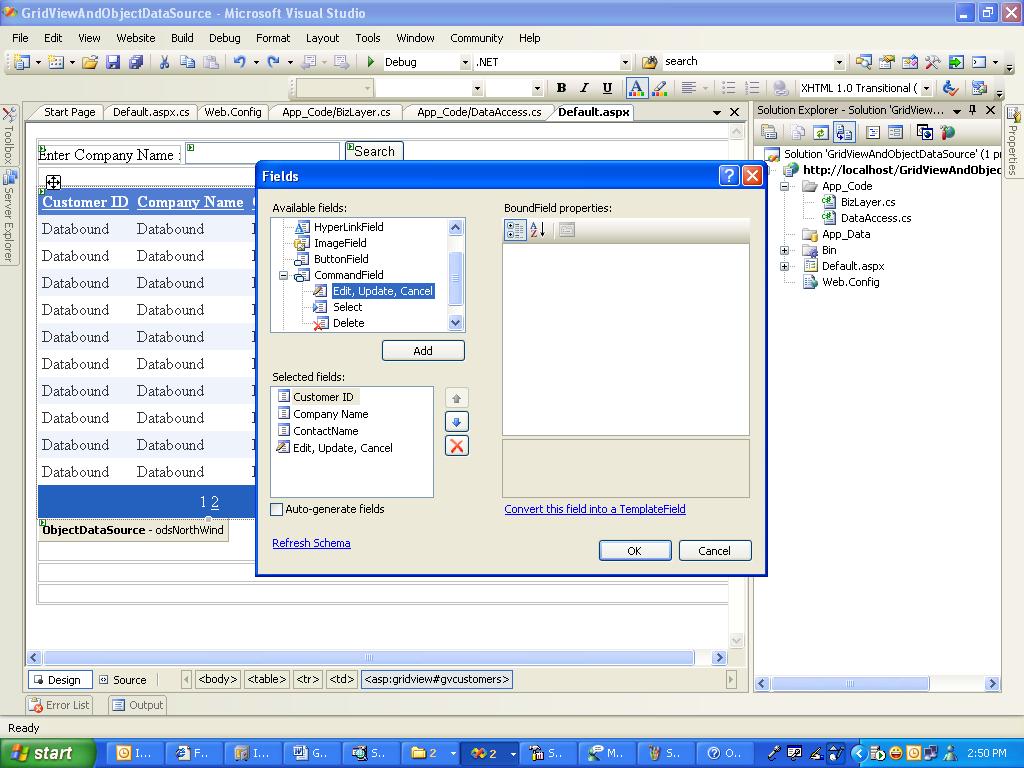
Task: Switch to the Default.aspx.cs tab
Action: pos(151,112)
